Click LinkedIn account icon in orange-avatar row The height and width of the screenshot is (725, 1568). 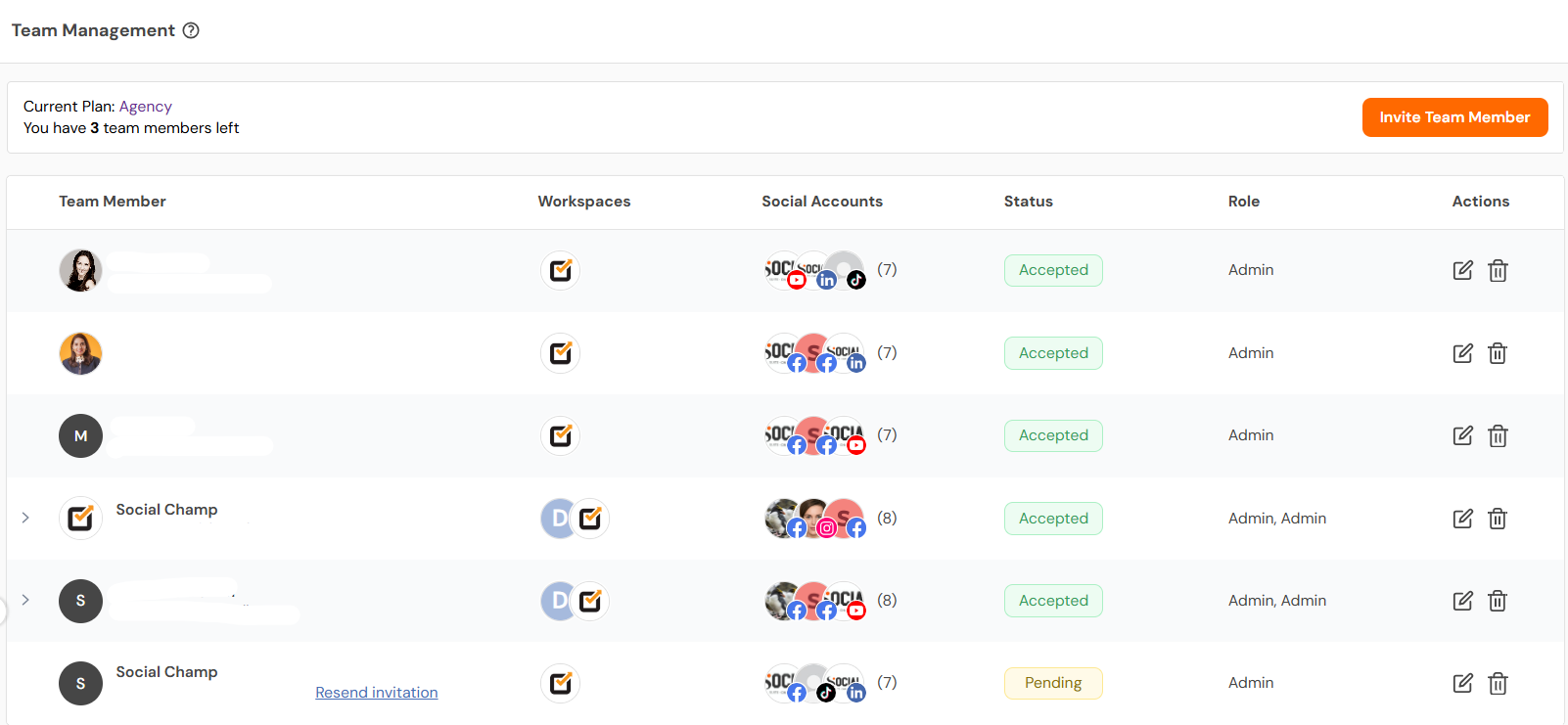pyautogui.click(x=856, y=363)
